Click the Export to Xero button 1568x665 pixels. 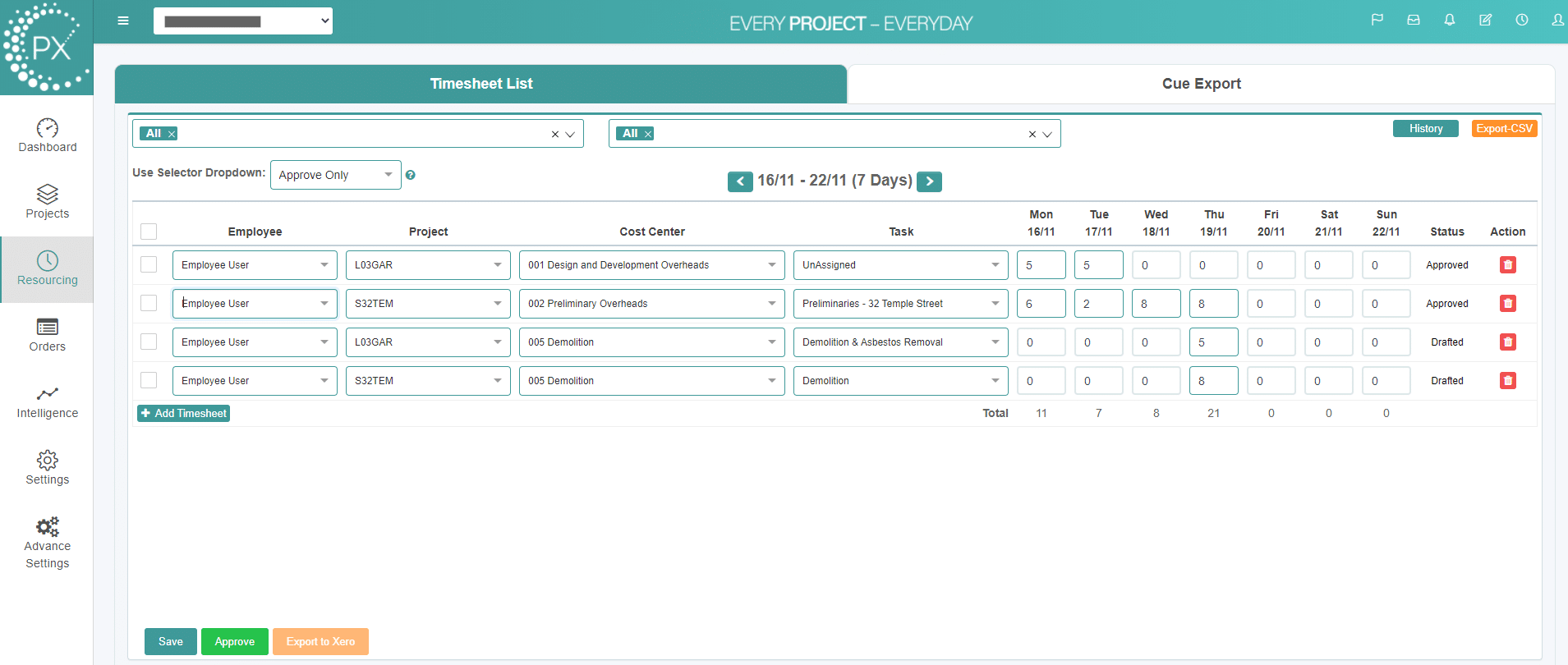tap(320, 642)
